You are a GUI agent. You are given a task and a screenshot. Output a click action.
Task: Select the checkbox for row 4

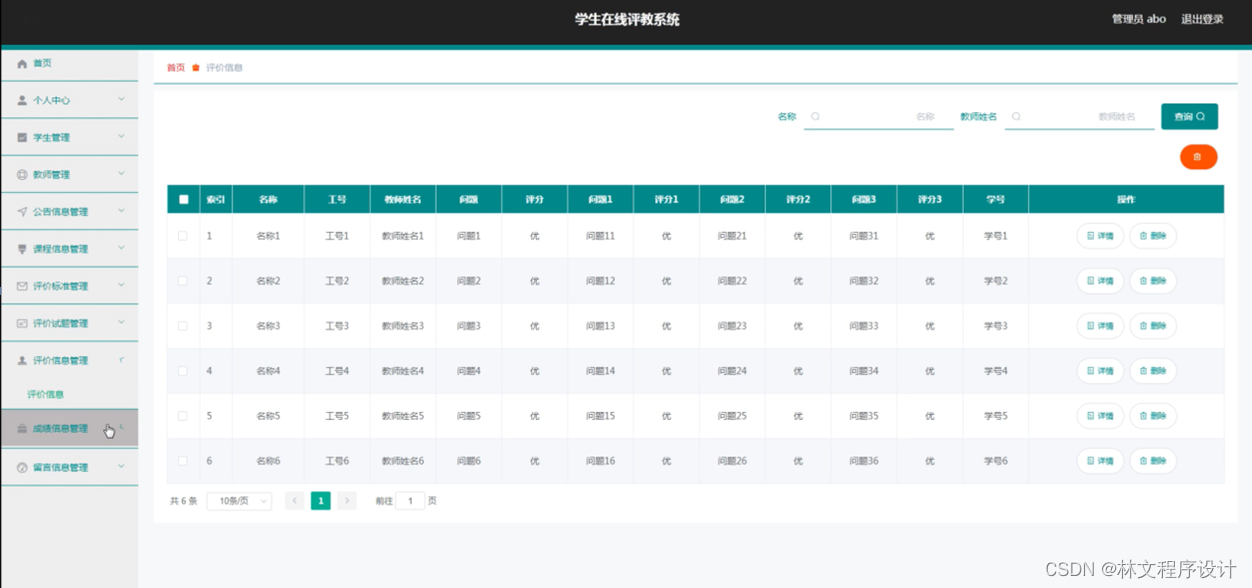pyautogui.click(x=182, y=371)
